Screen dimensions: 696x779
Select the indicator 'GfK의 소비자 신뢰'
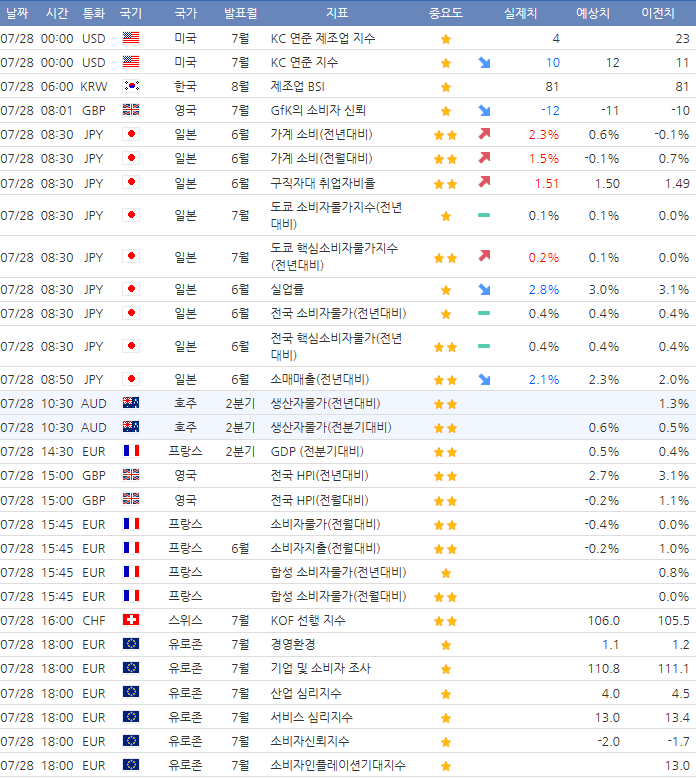click(x=318, y=110)
